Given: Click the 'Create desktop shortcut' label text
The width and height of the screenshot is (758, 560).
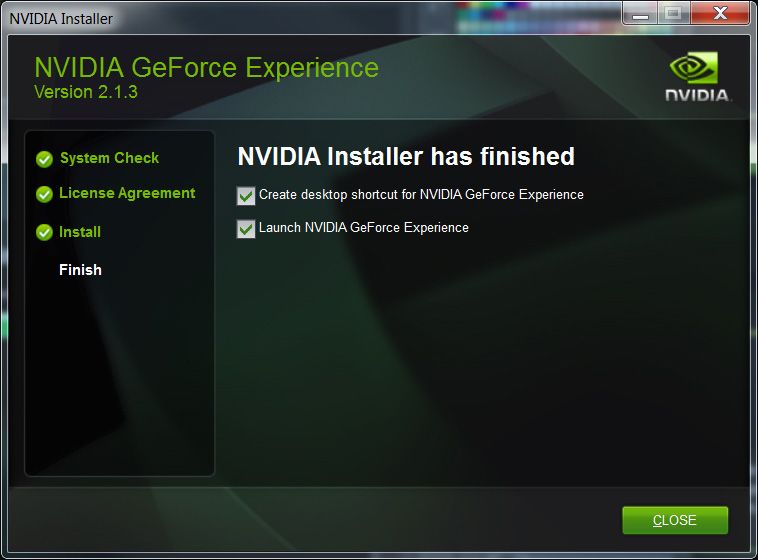Looking at the screenshot, I should (x=421, y=194).
